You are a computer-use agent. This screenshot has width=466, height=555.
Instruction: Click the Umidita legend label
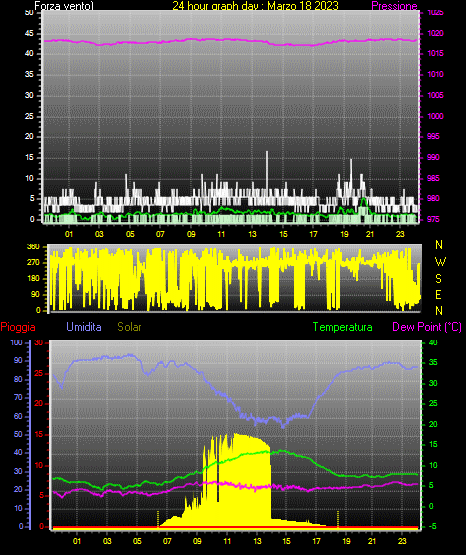coord(84,327)
